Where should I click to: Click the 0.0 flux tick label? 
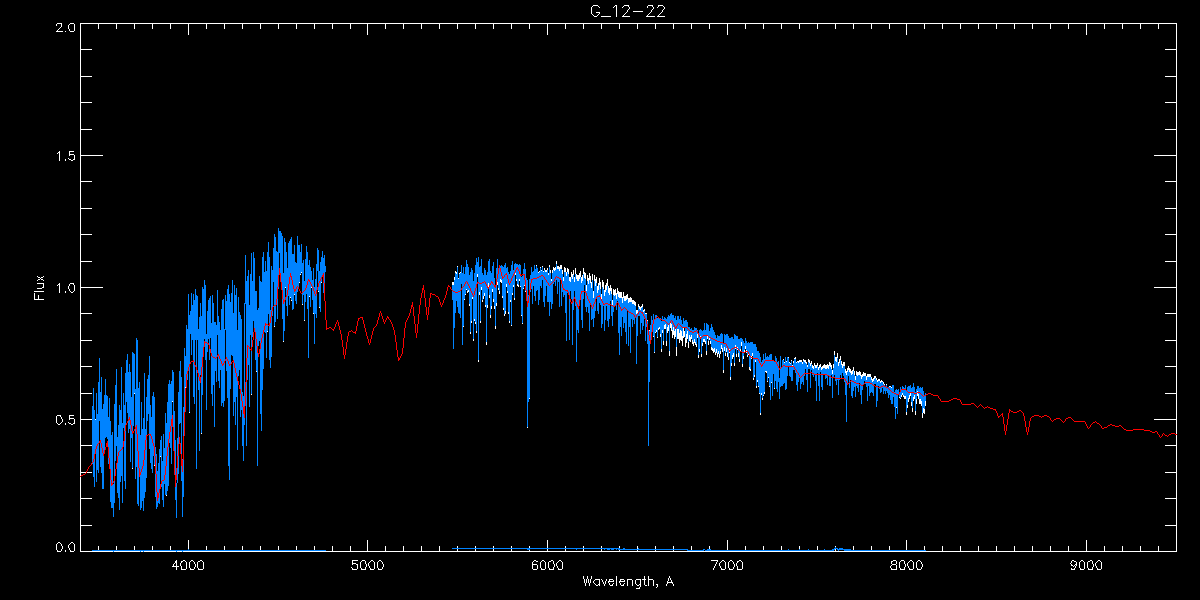tap(65, 547)
